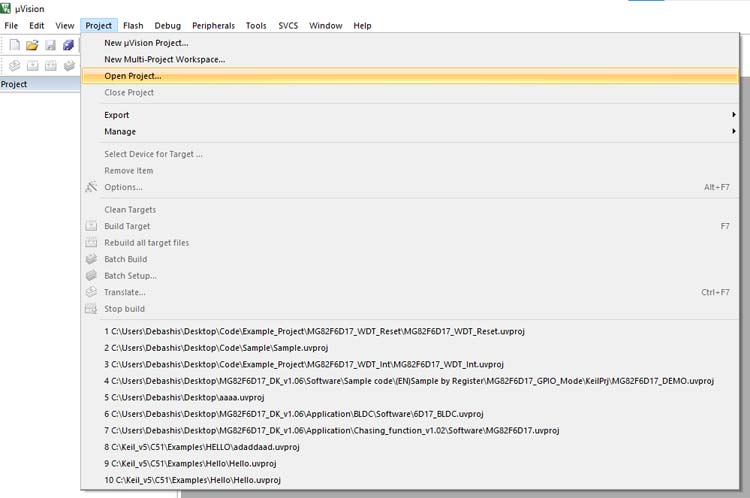Open recent project aaaa.uvproj
750x498 pixels.
(x=410, y=397)
